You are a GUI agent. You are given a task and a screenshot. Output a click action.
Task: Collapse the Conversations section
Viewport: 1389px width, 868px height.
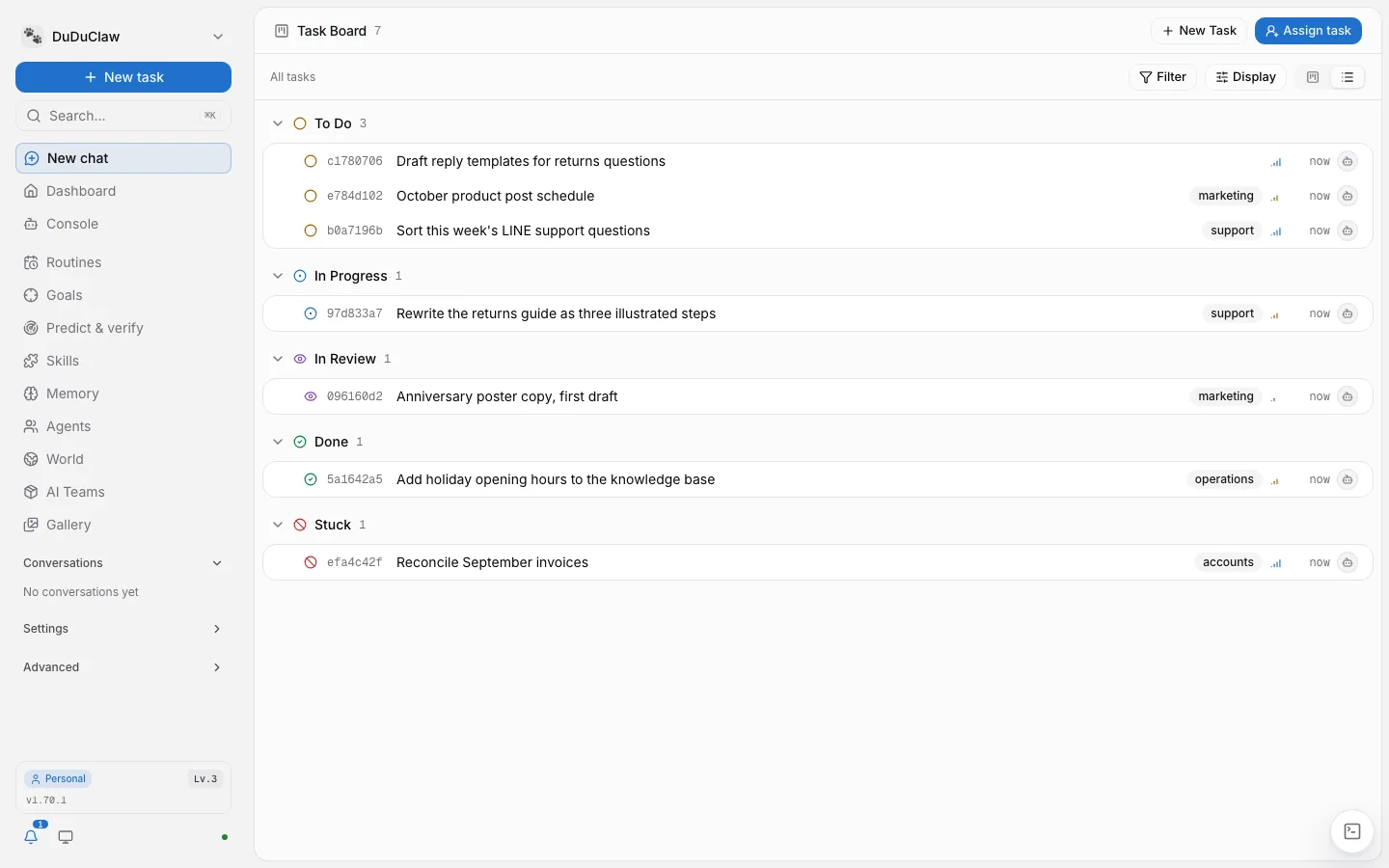(x=217, y=563)
